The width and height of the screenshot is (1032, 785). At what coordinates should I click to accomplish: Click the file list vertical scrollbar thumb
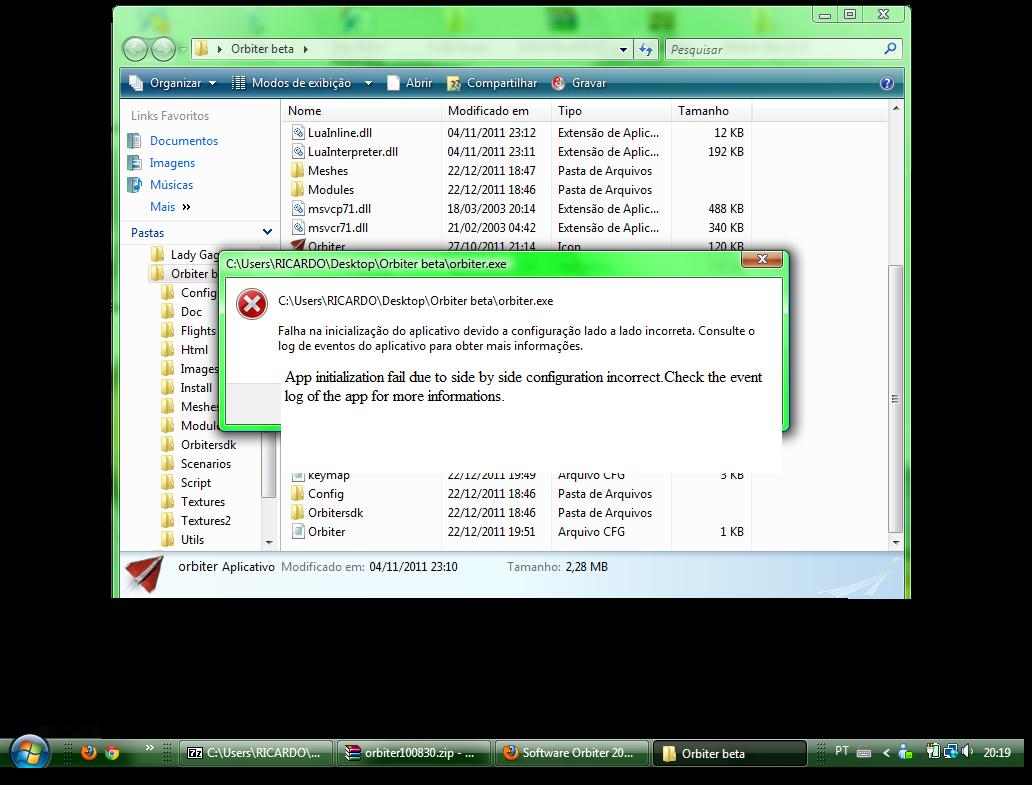click(894, 398)
